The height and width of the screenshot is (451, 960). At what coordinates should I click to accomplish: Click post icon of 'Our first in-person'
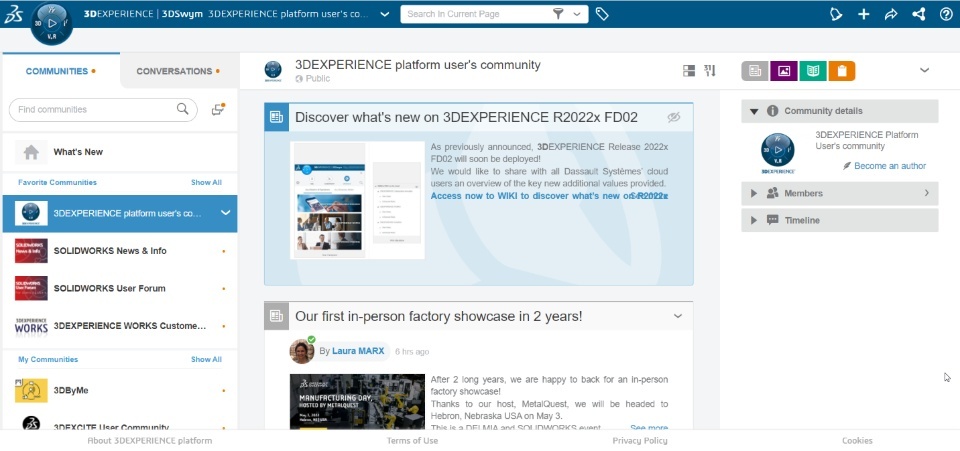[x=276, y=316]
